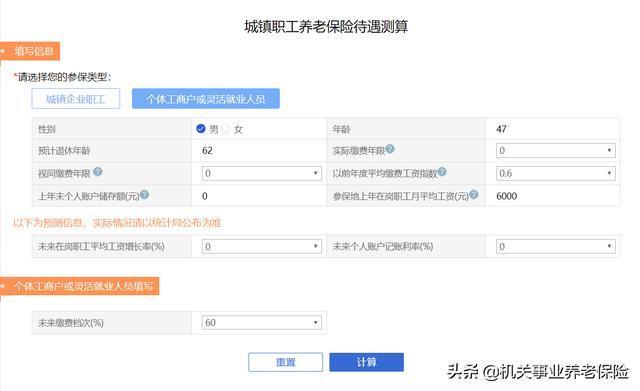
Task: Click 参保地月平均工资 field showing 6000
Action: pos(553,196)
